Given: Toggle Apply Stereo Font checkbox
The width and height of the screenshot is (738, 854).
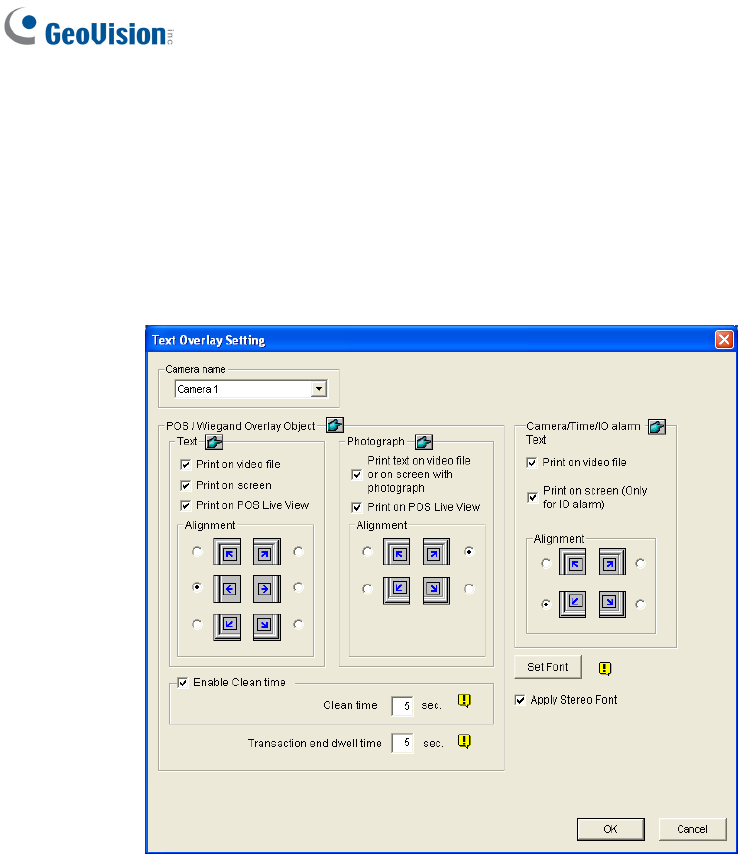Looking at the screenshot, I should click(x=520, y=700).
